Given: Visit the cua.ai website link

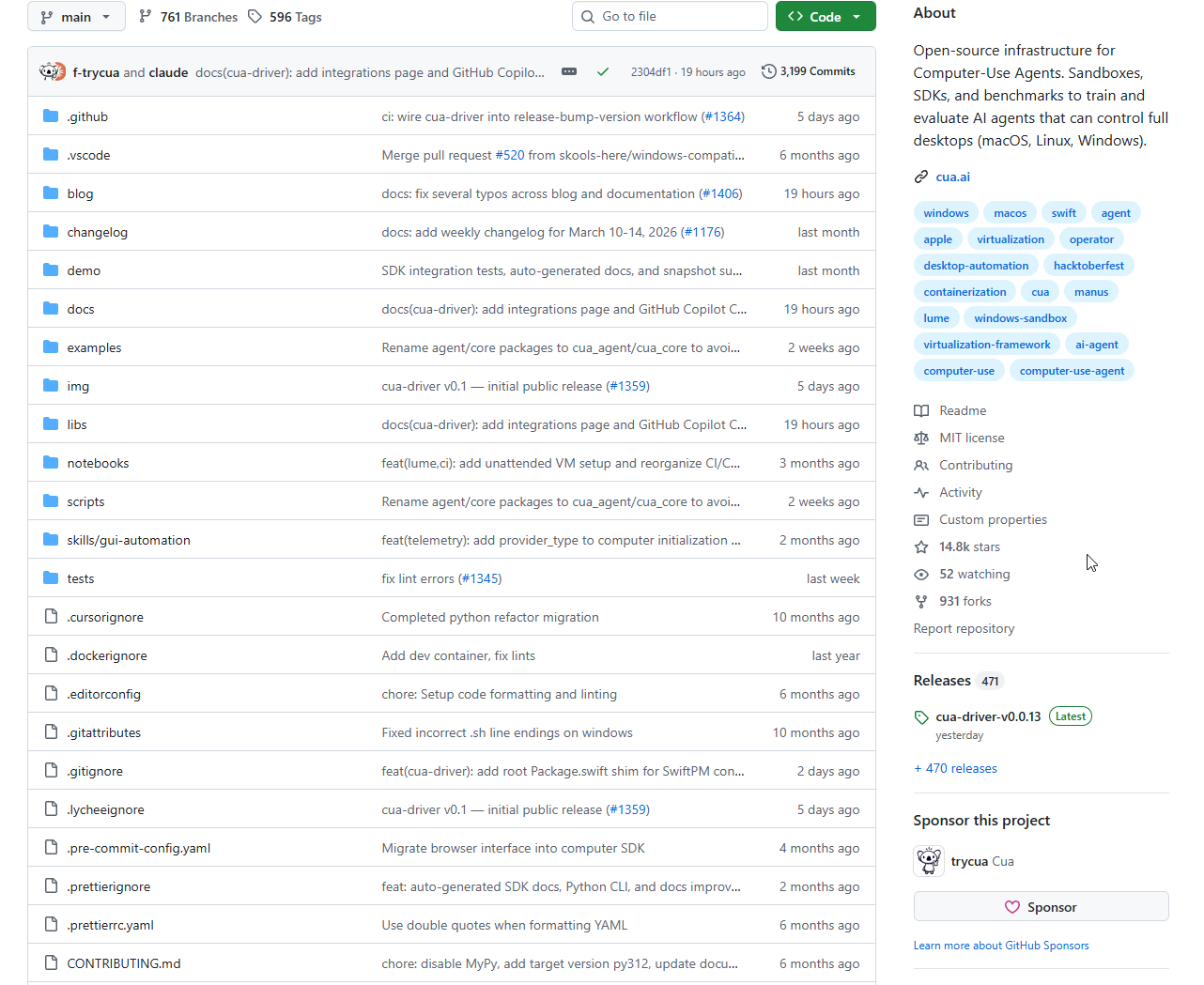Looking at the screenshot, I should point(952,177).
